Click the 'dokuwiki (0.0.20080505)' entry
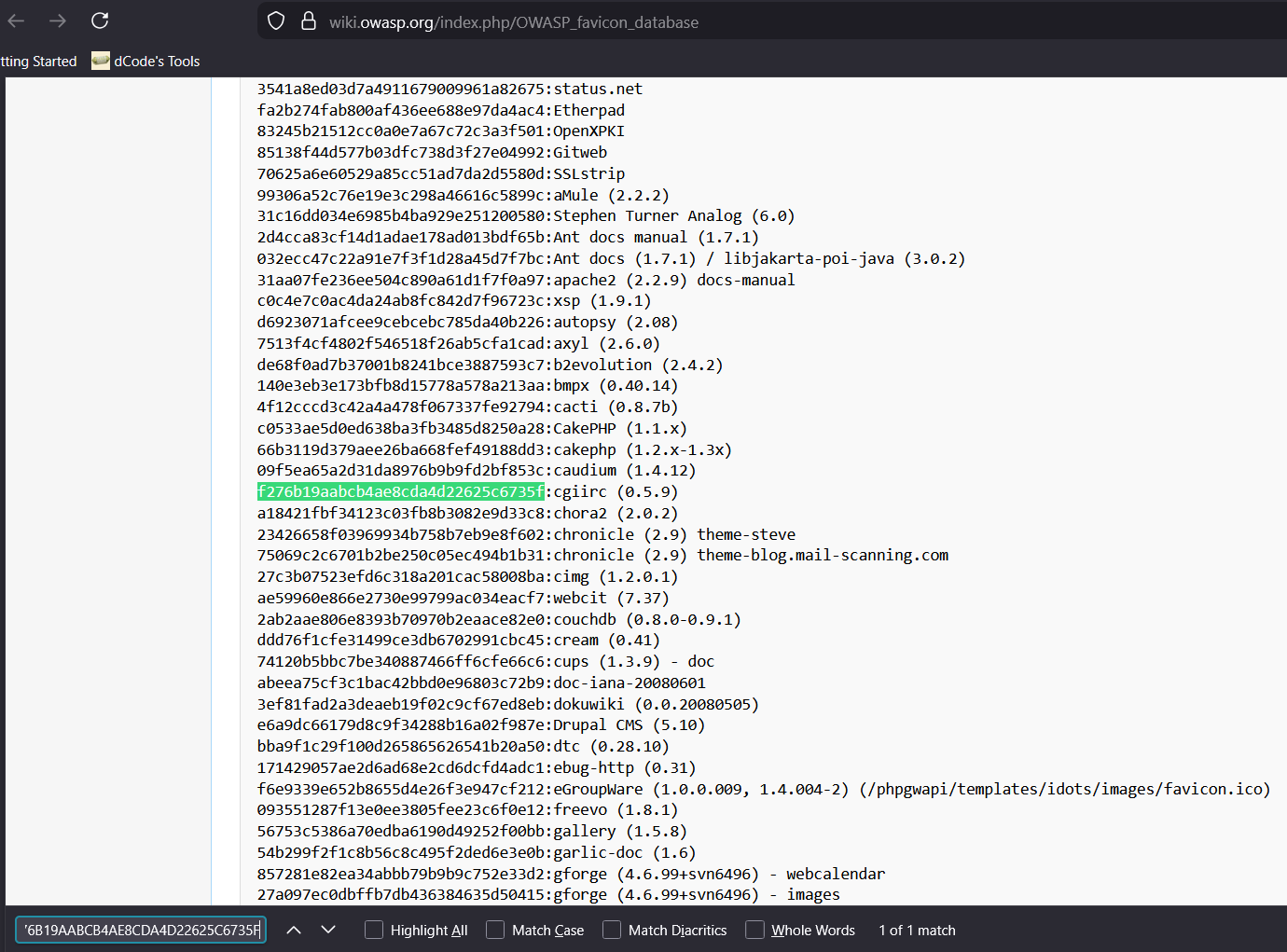1287x952 pixels. tap(657, 705)
